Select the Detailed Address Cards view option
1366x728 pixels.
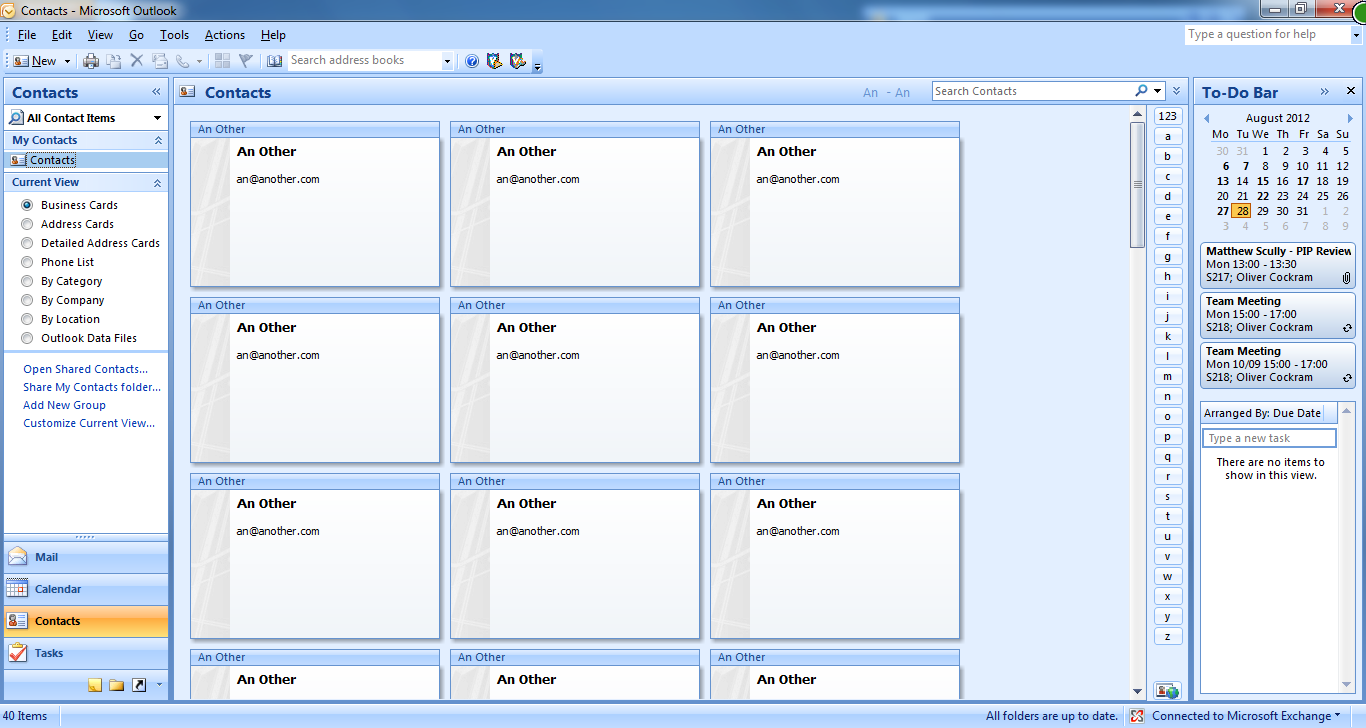[27, 243]
